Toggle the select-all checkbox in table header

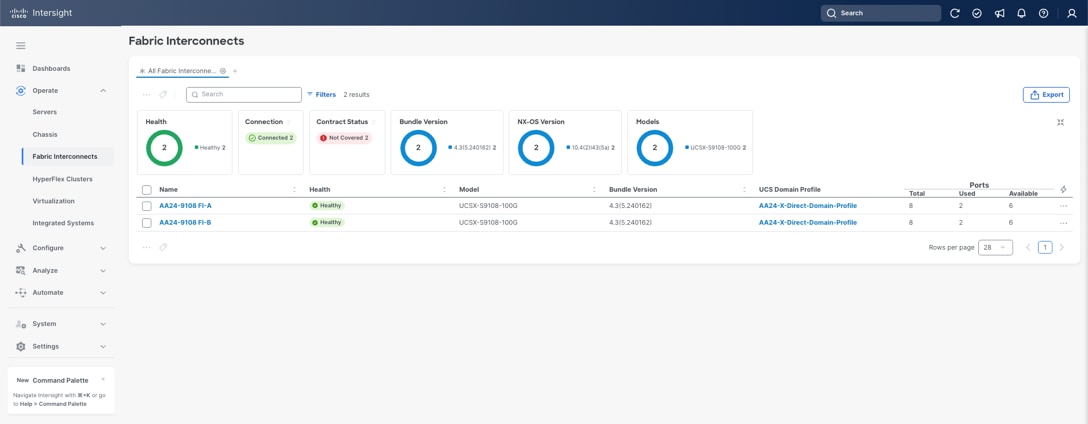pos(146,189)
